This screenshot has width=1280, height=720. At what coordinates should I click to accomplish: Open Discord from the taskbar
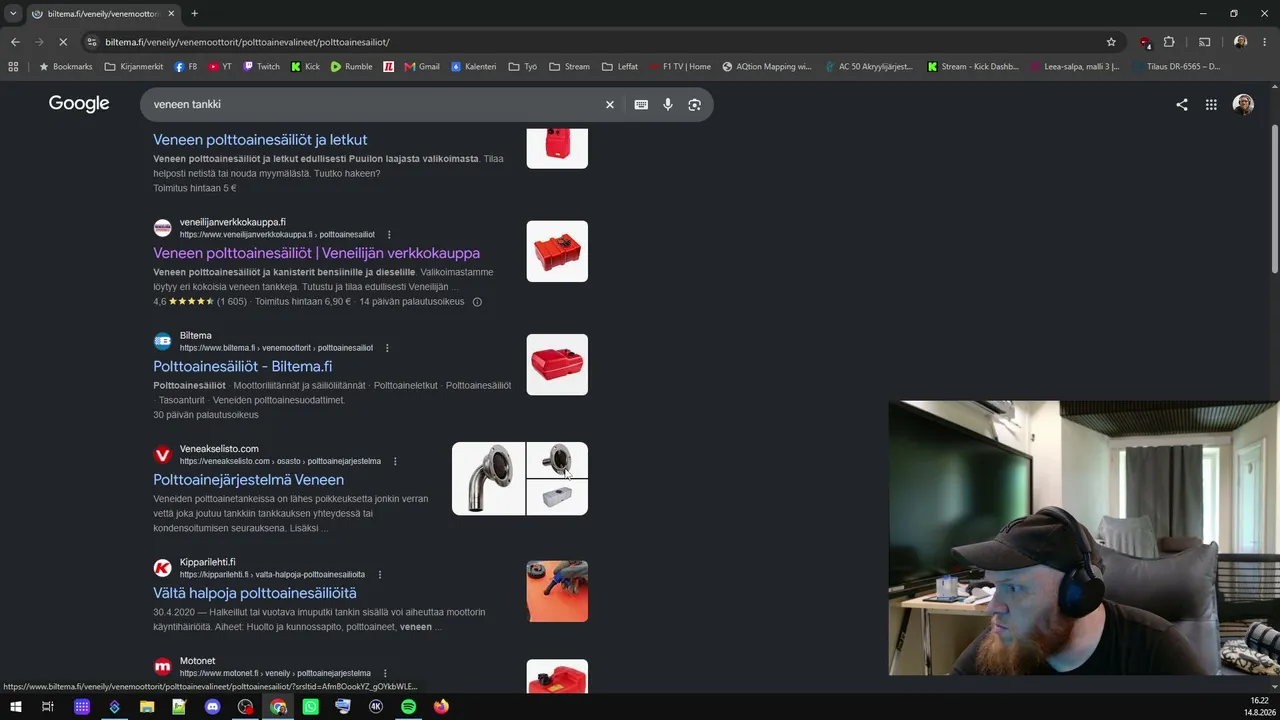pyautogui.click(x=212, y=706)
